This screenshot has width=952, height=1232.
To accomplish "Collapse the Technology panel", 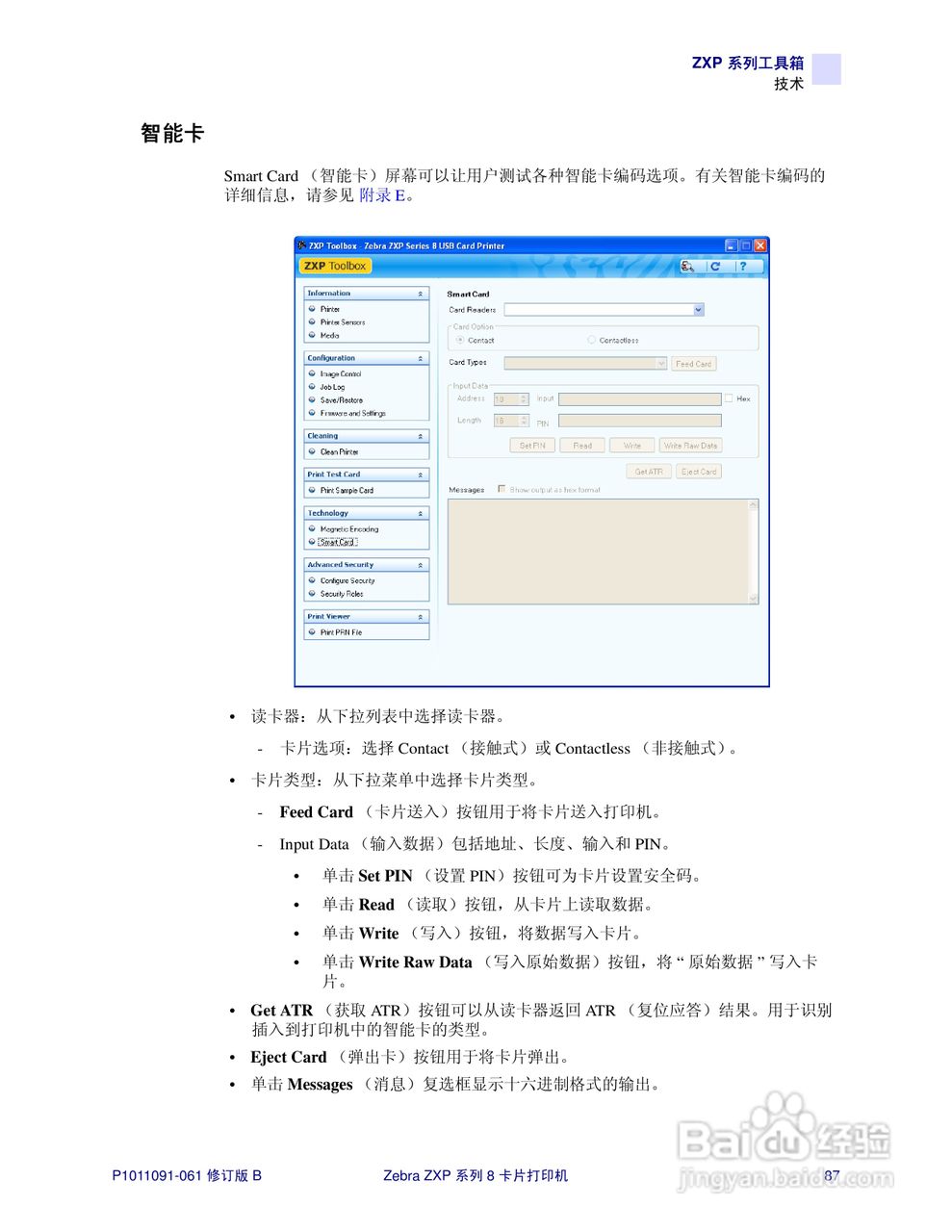I will click(x=420, y=513).
